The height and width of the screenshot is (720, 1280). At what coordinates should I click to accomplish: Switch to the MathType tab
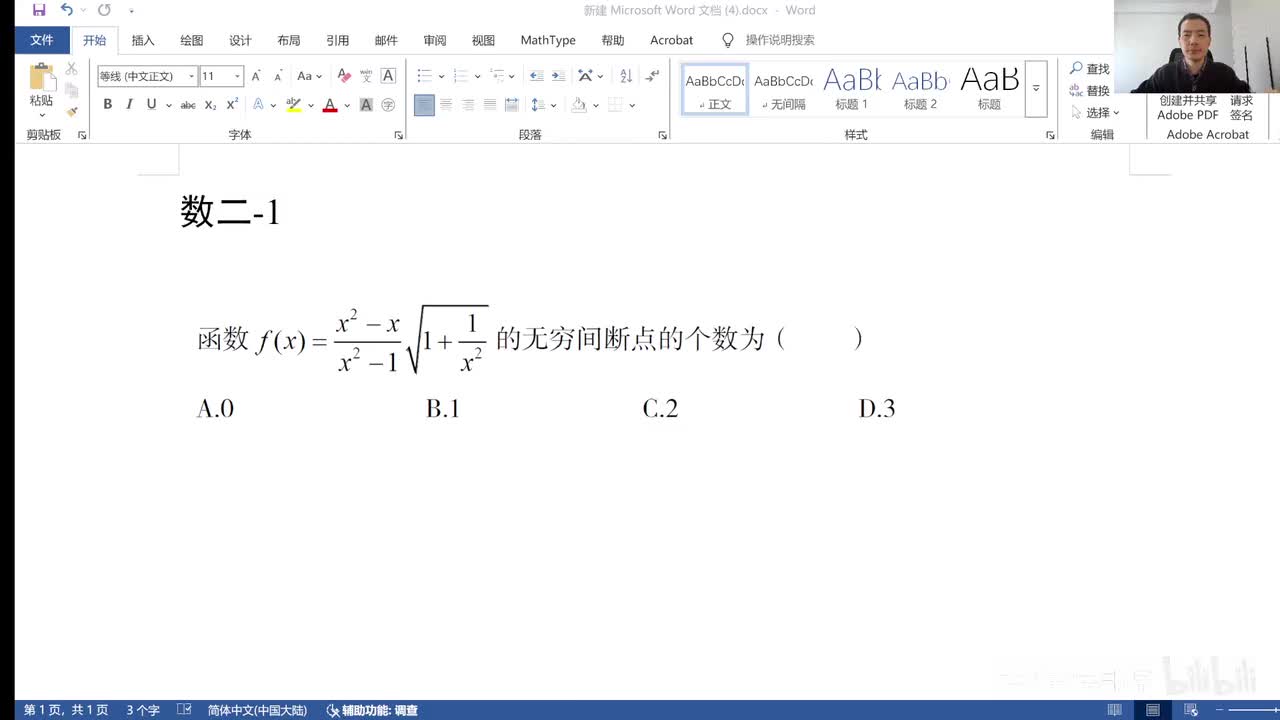[x=548, y=40]
